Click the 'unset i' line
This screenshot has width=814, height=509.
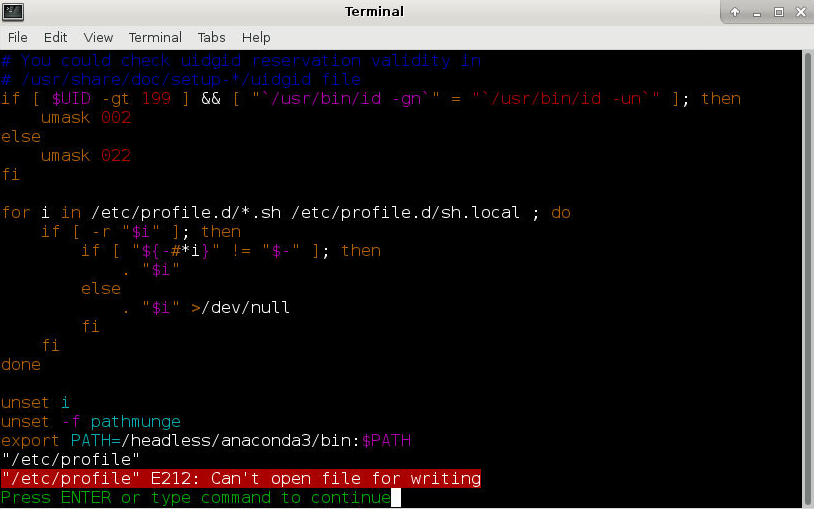[35, 403]
